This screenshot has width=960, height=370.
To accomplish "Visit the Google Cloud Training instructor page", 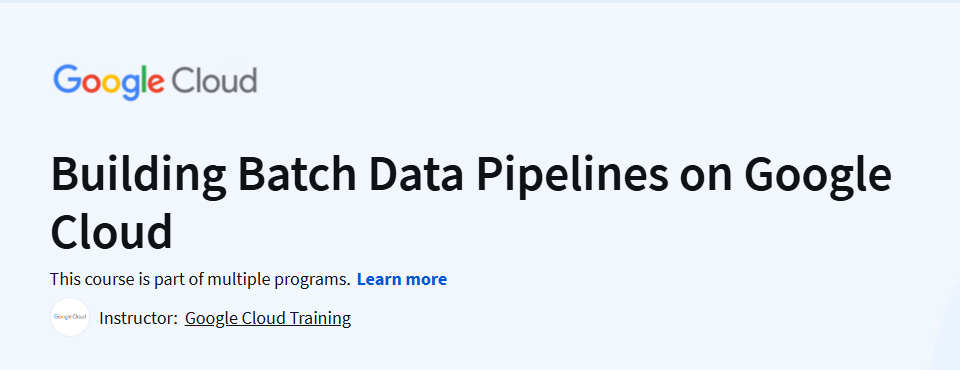I will pyautogui.click(x=268, y=319).
